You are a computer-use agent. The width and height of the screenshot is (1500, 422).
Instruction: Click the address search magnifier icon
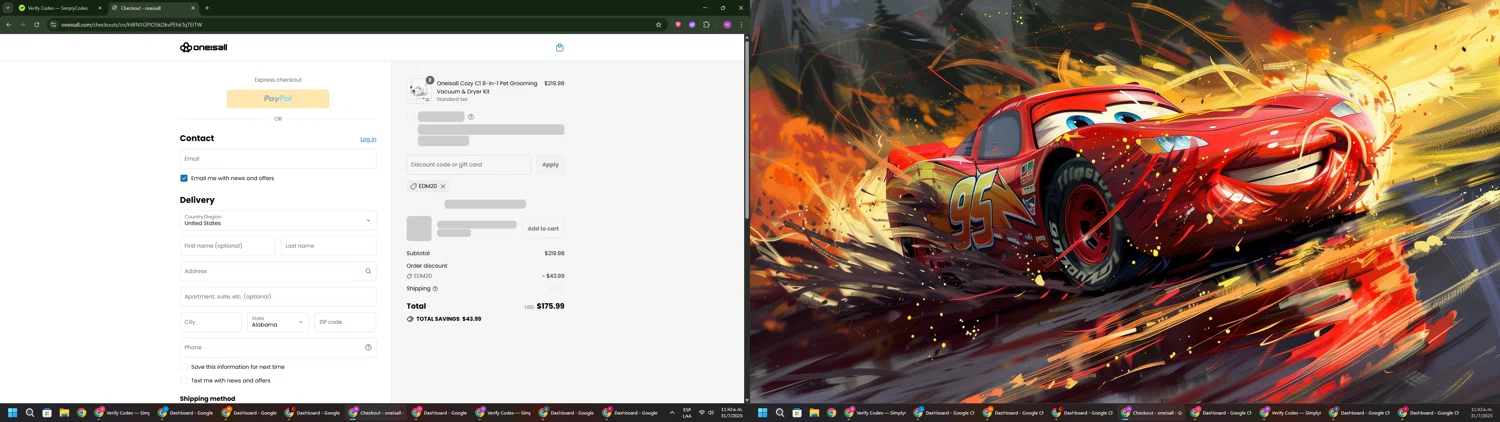click(368, 271)
